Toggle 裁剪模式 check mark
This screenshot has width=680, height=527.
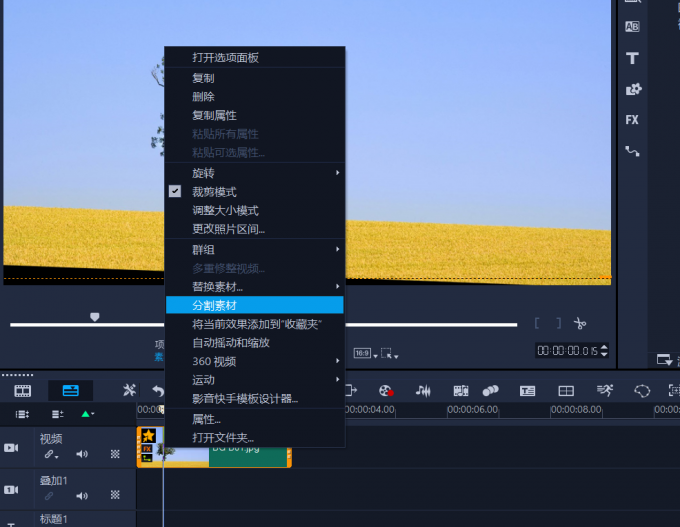[x=175, y=191]
